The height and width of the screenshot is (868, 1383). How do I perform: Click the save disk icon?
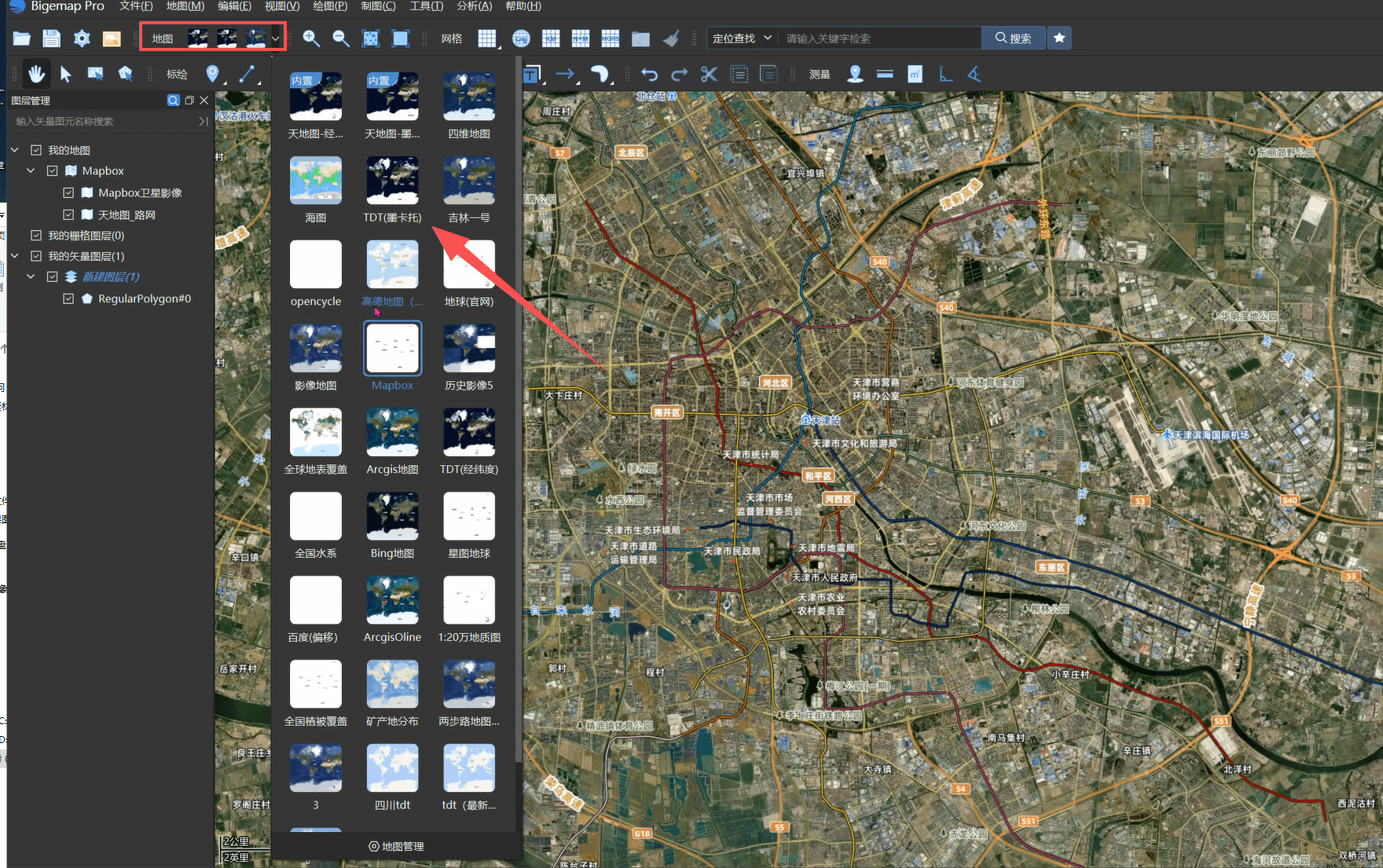pyautogui.click(x=51, y=38)
